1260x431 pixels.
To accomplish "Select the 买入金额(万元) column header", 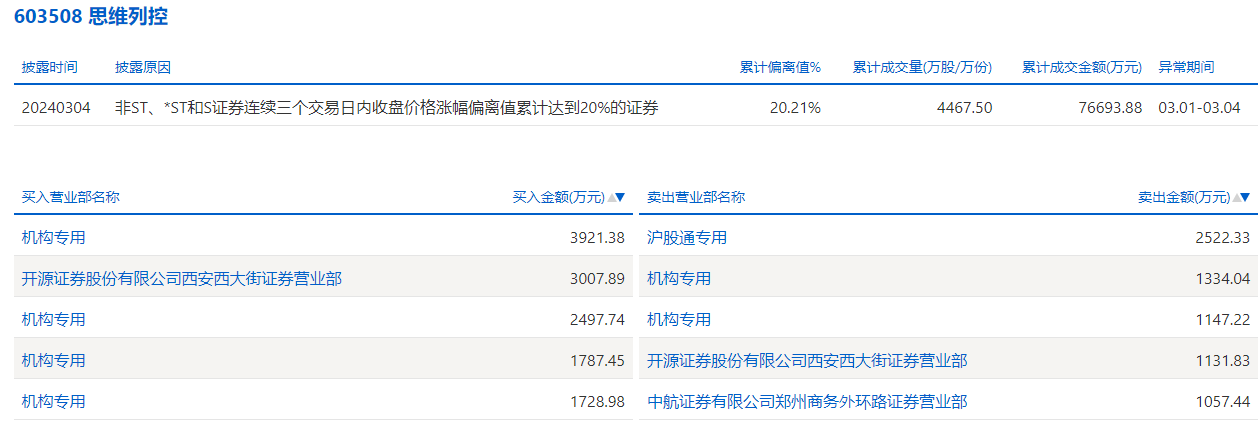I will coord(558,198).
